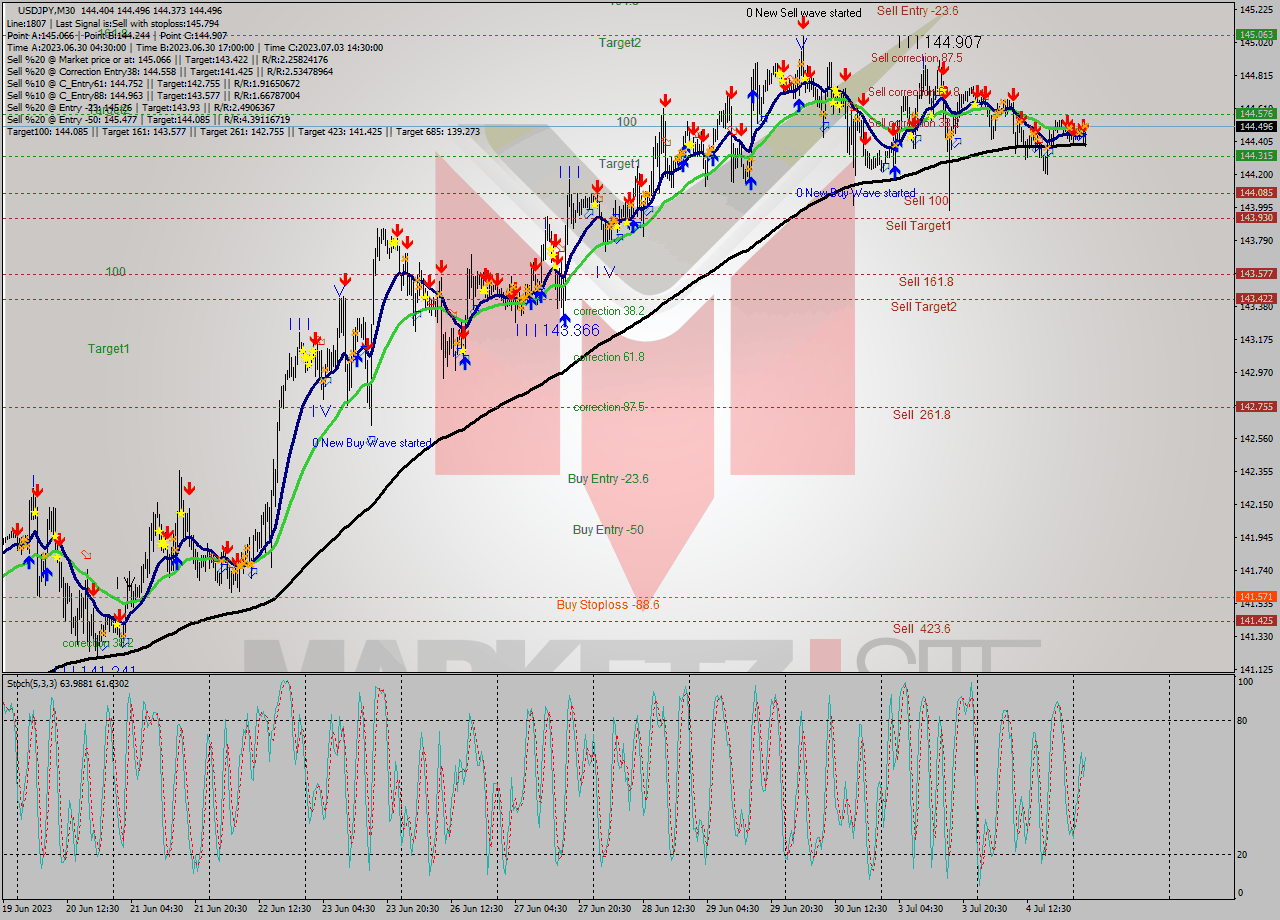This screenshot has height=920, width=1280.
Task: Select the 'Buy Entry -50' label
Action: point(608,529)
